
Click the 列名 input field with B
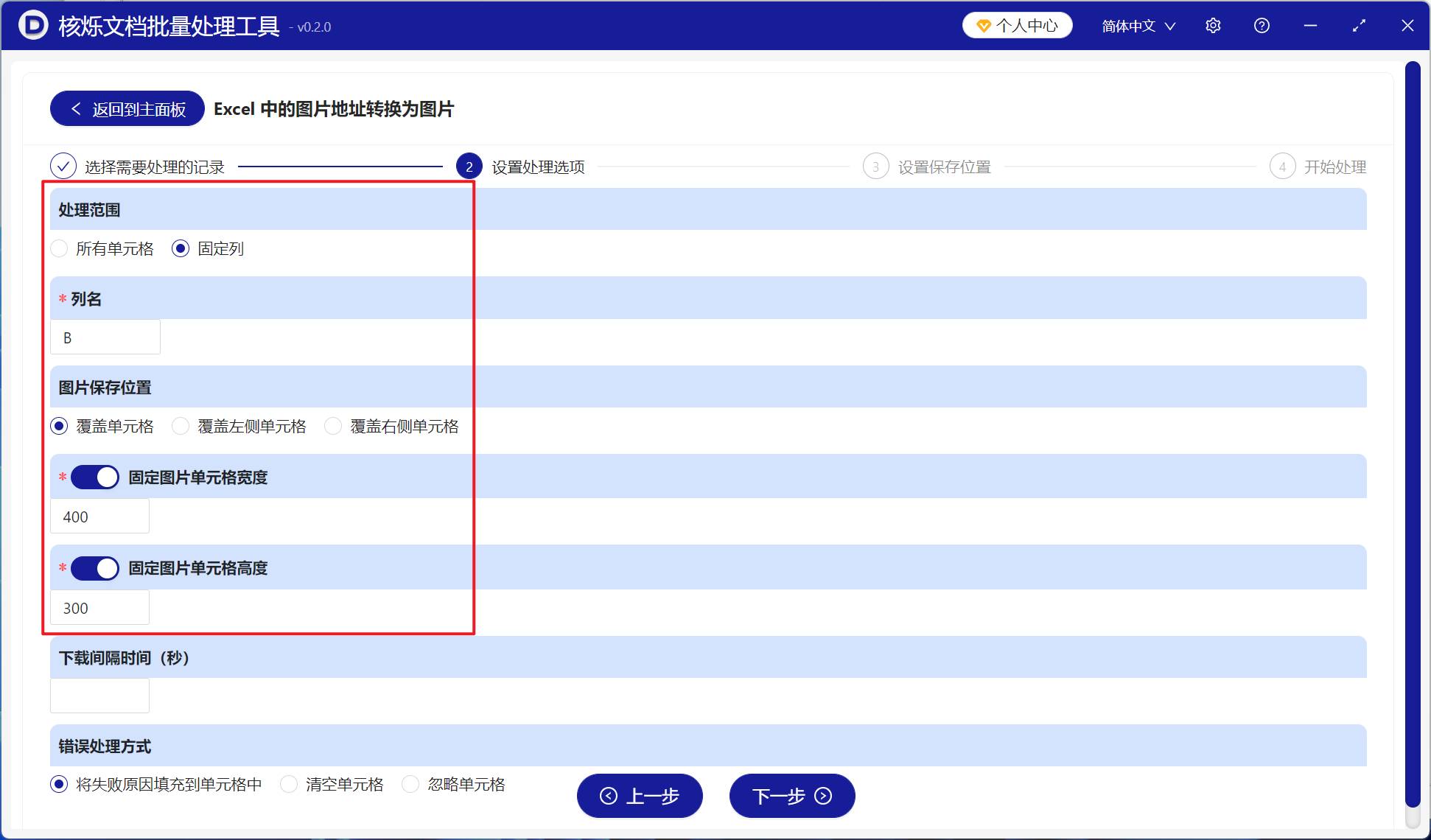105,337
